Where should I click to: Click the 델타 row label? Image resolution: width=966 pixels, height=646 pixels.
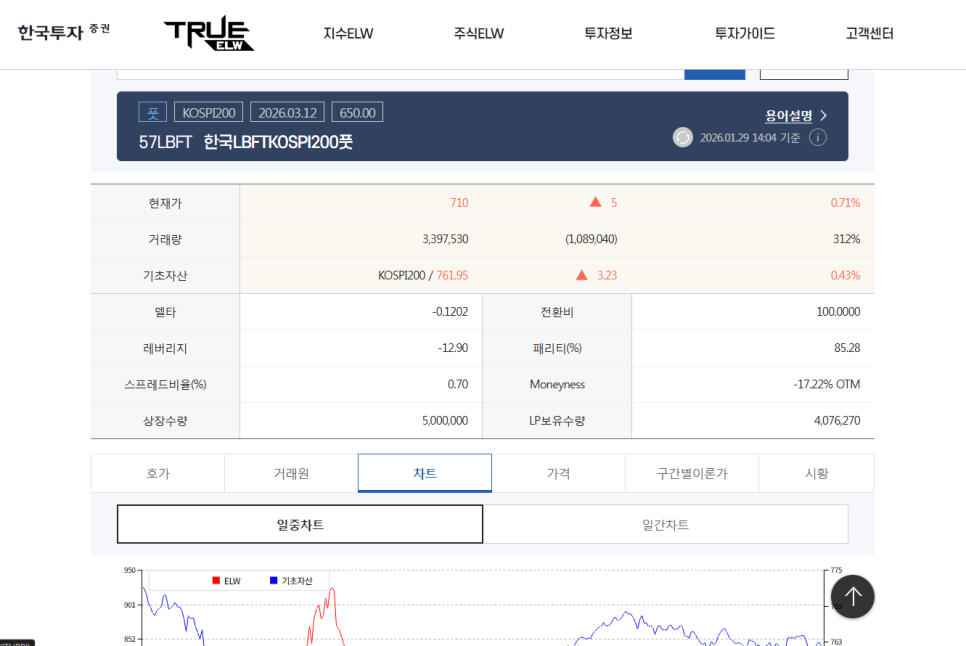(165, 312)
